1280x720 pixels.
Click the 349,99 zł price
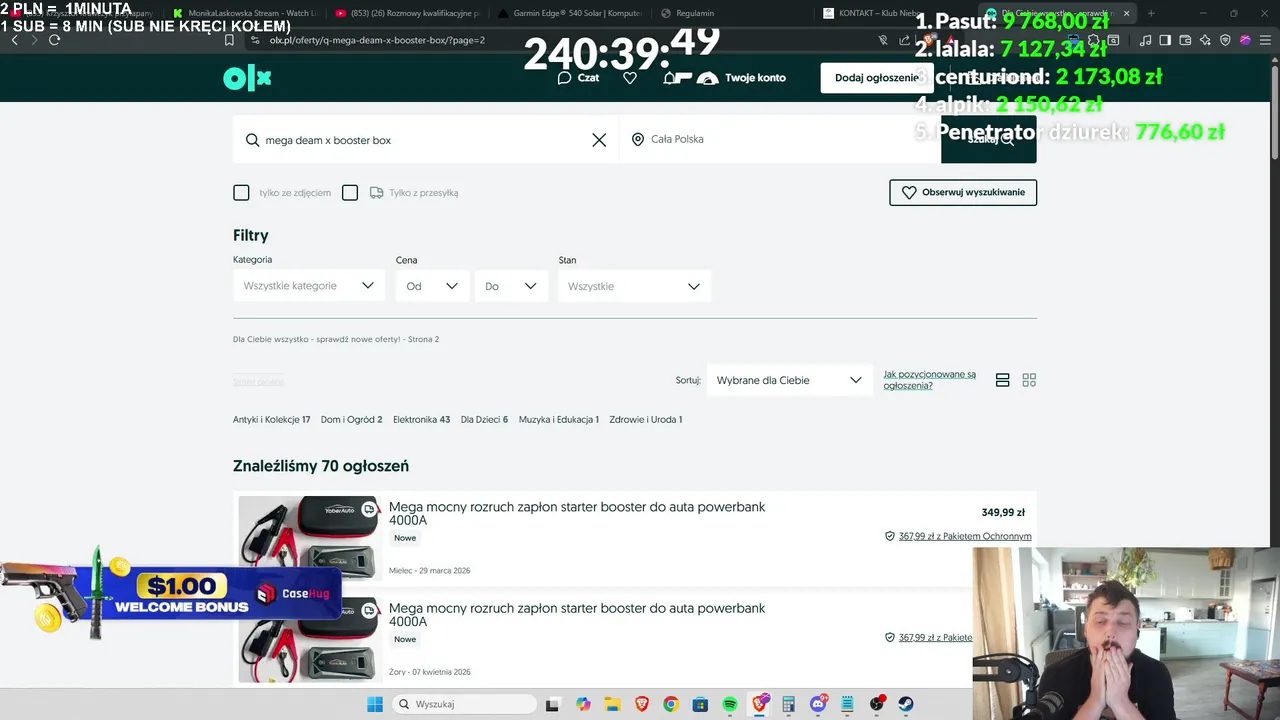coord(1003,512)
